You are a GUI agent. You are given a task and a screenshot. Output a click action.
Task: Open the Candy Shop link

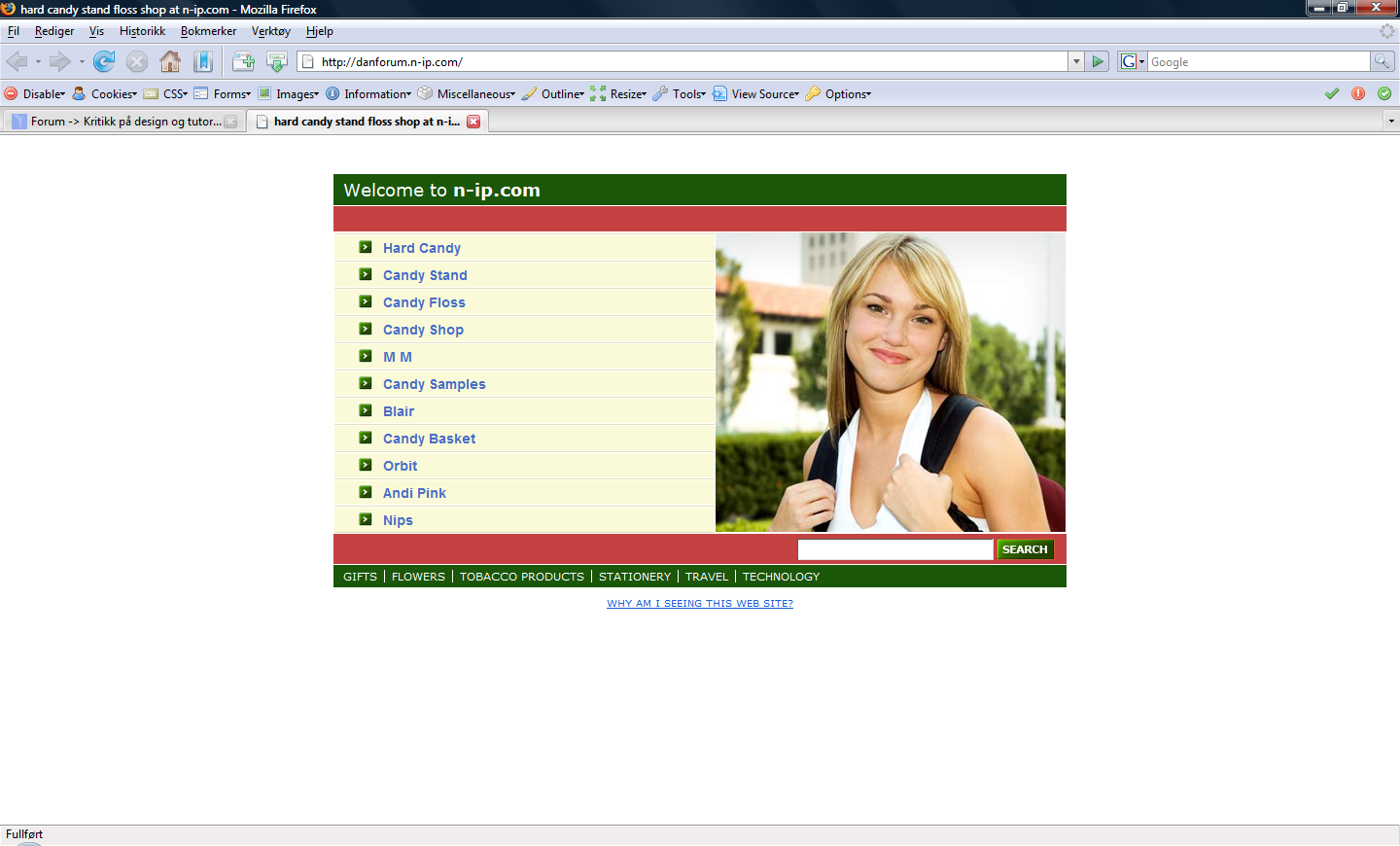pyautogui.click(x=423, y=330)
